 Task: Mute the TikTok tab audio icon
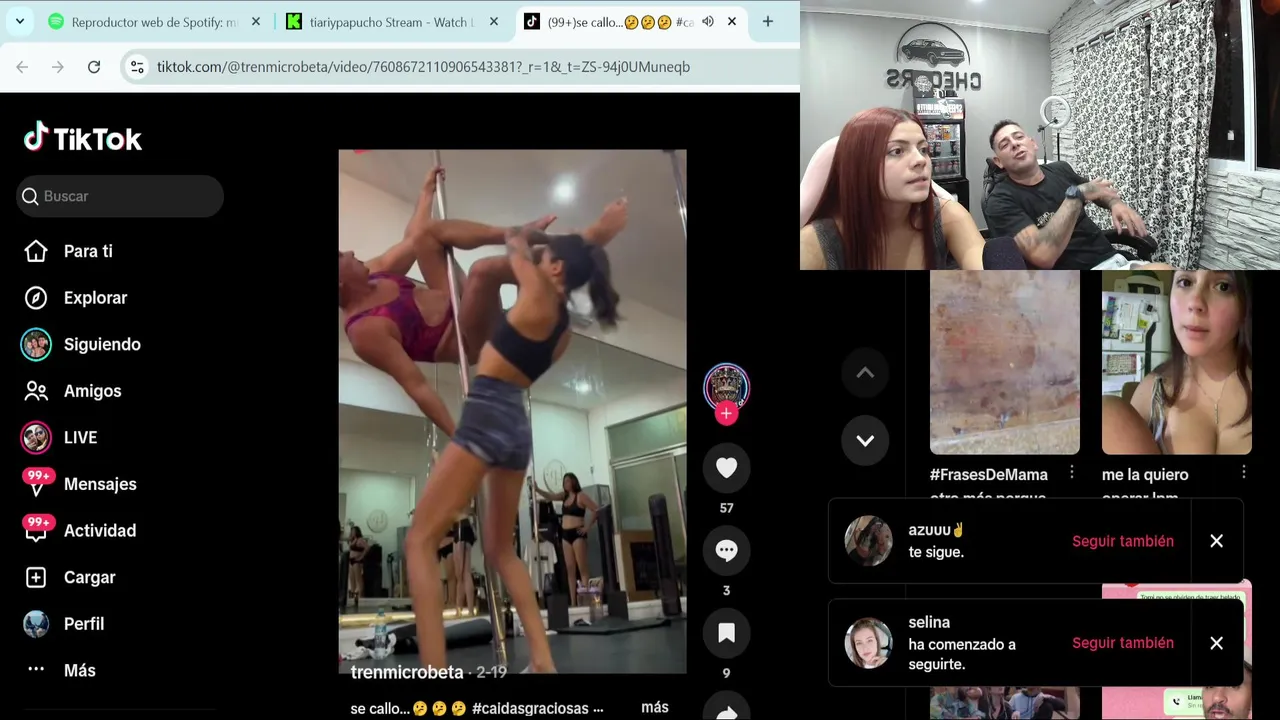click(708, 21)
